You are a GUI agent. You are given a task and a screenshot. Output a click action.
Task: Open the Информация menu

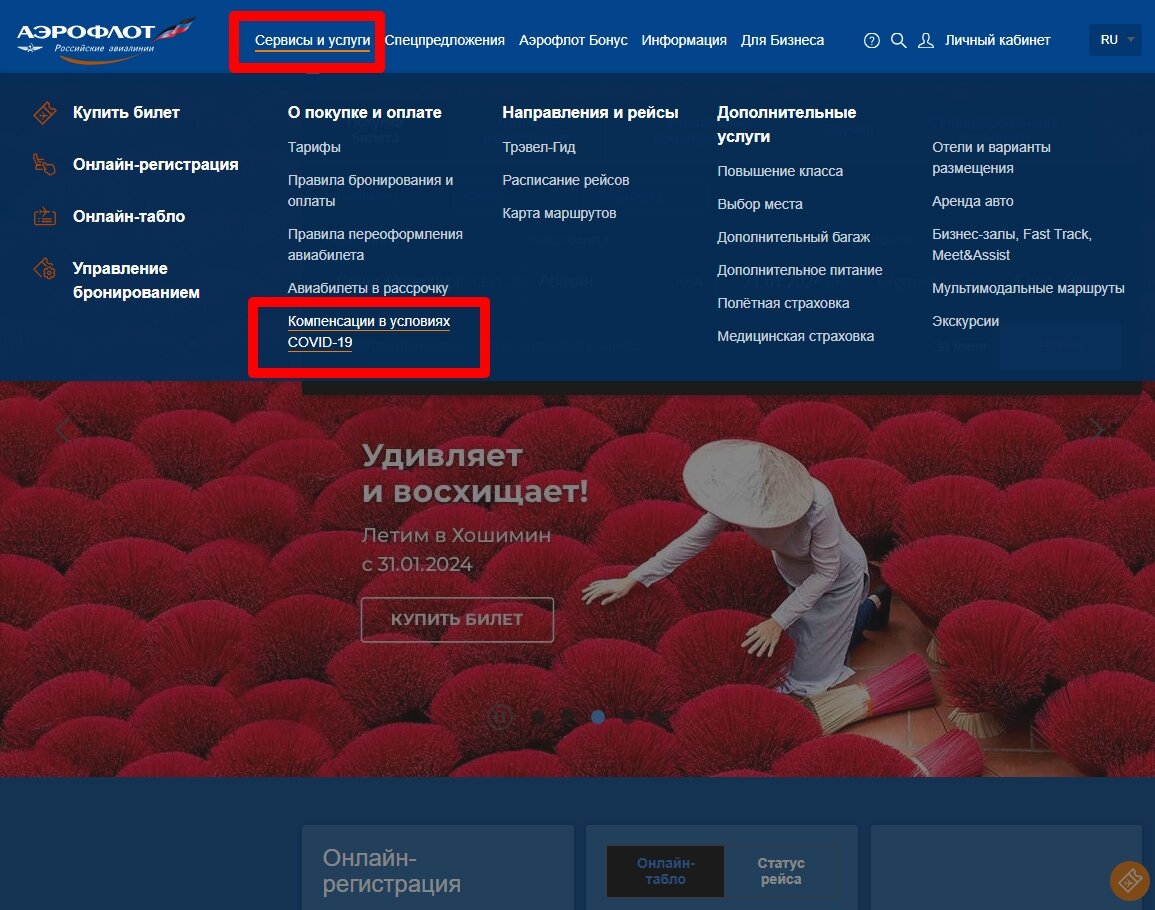[x=684, y=41]
